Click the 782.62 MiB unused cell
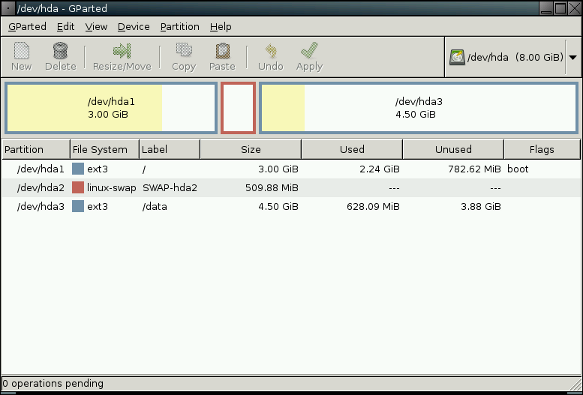This screenshot has height=395, width=583. (x=474, y=169)
